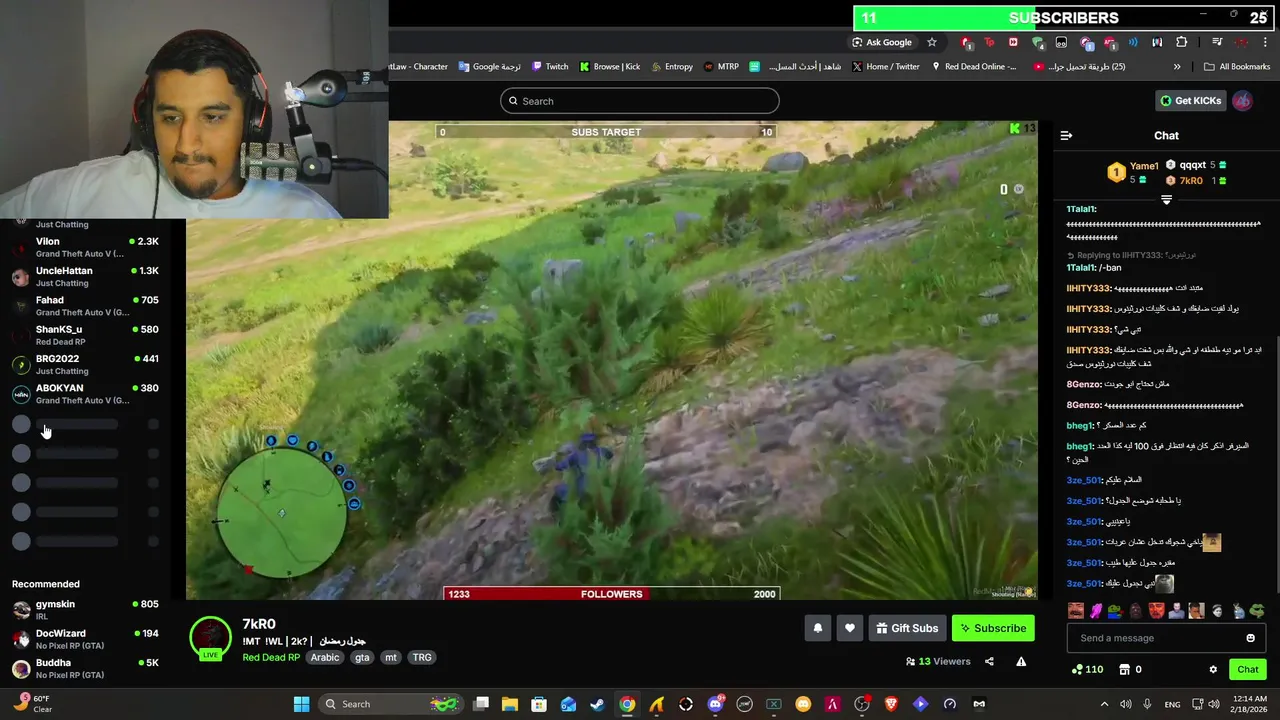Open ABOKYAN channel in sidebar
Screen dimensions: 1280x720
tap(85, 394)
